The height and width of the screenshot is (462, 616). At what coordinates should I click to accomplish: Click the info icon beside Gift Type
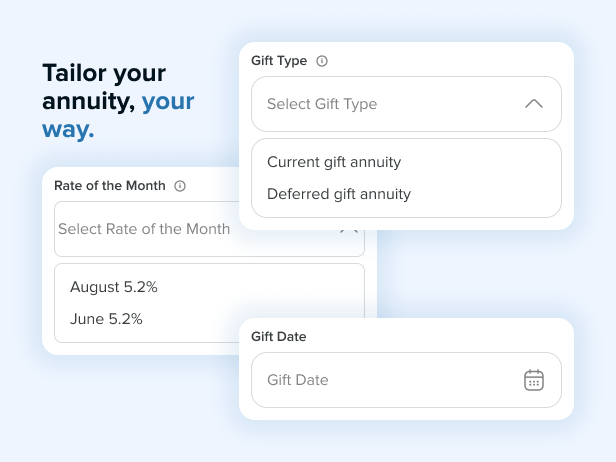pos(322,61)
